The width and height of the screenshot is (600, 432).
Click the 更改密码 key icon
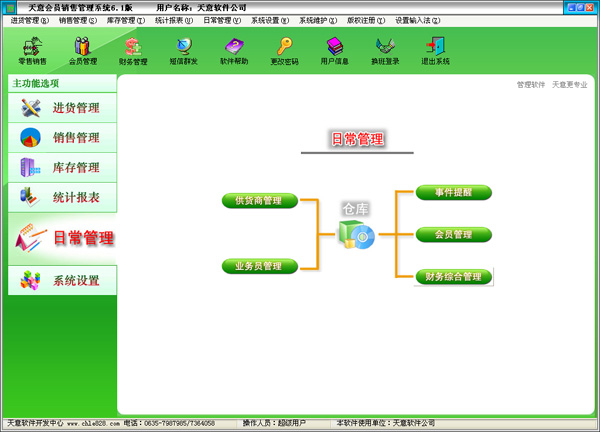285,47
